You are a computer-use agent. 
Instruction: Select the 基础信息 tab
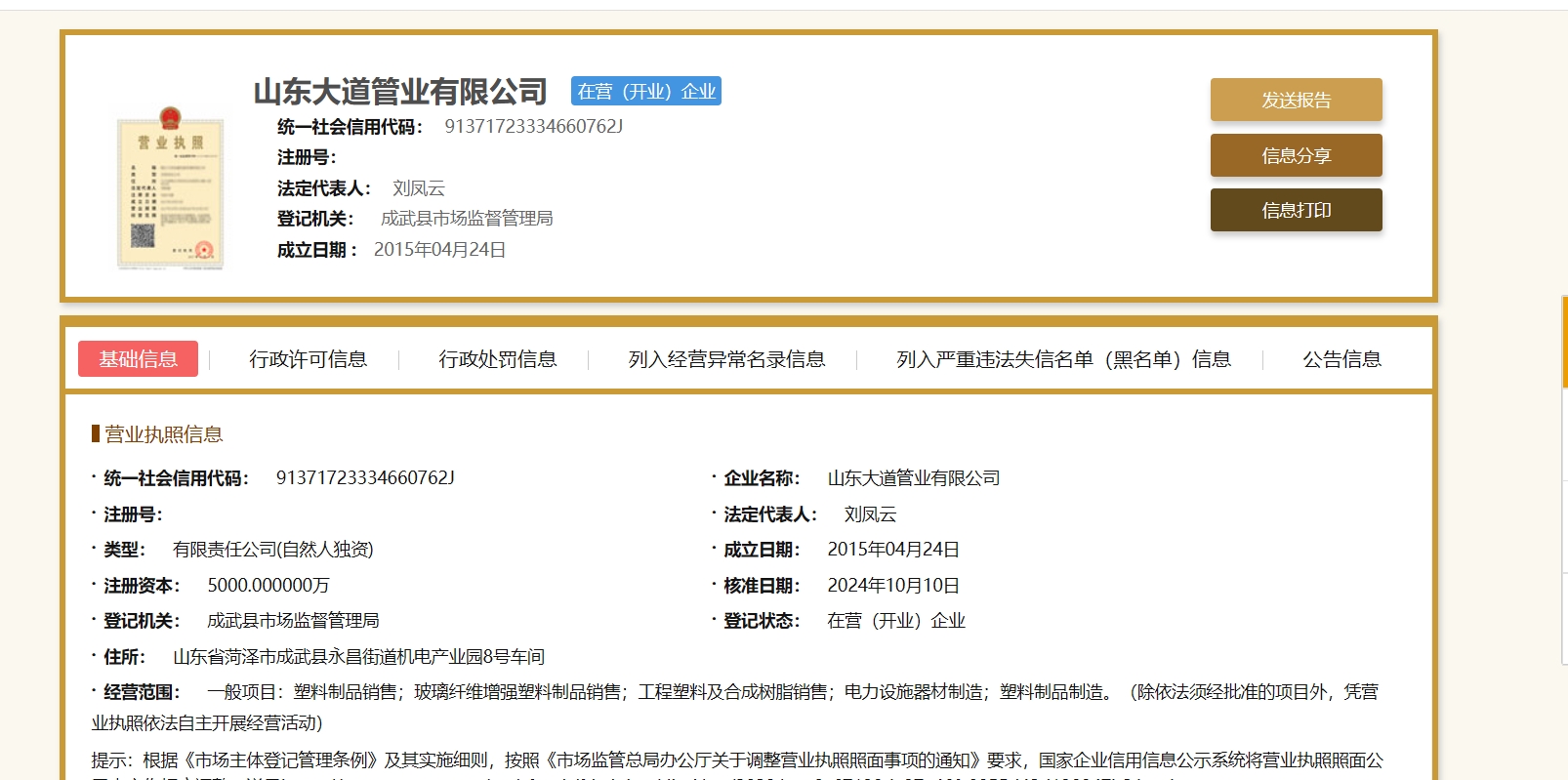coord(138,358)
